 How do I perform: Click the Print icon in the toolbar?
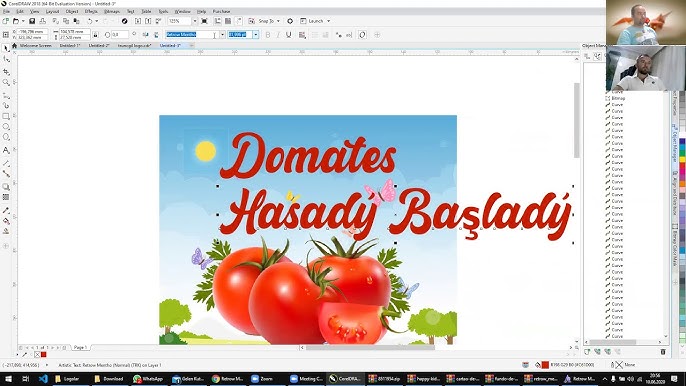click(x=42, y=21)
